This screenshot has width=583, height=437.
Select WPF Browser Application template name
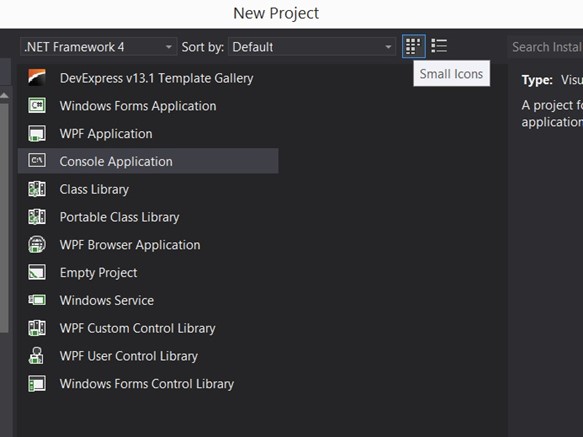point(130,245)
